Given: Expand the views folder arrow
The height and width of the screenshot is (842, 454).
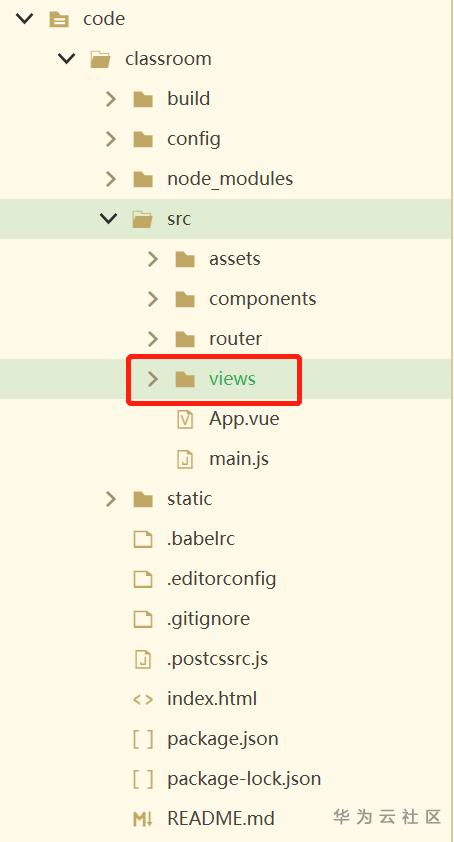Looking at the screenshot, I should [x=153, y=379].
